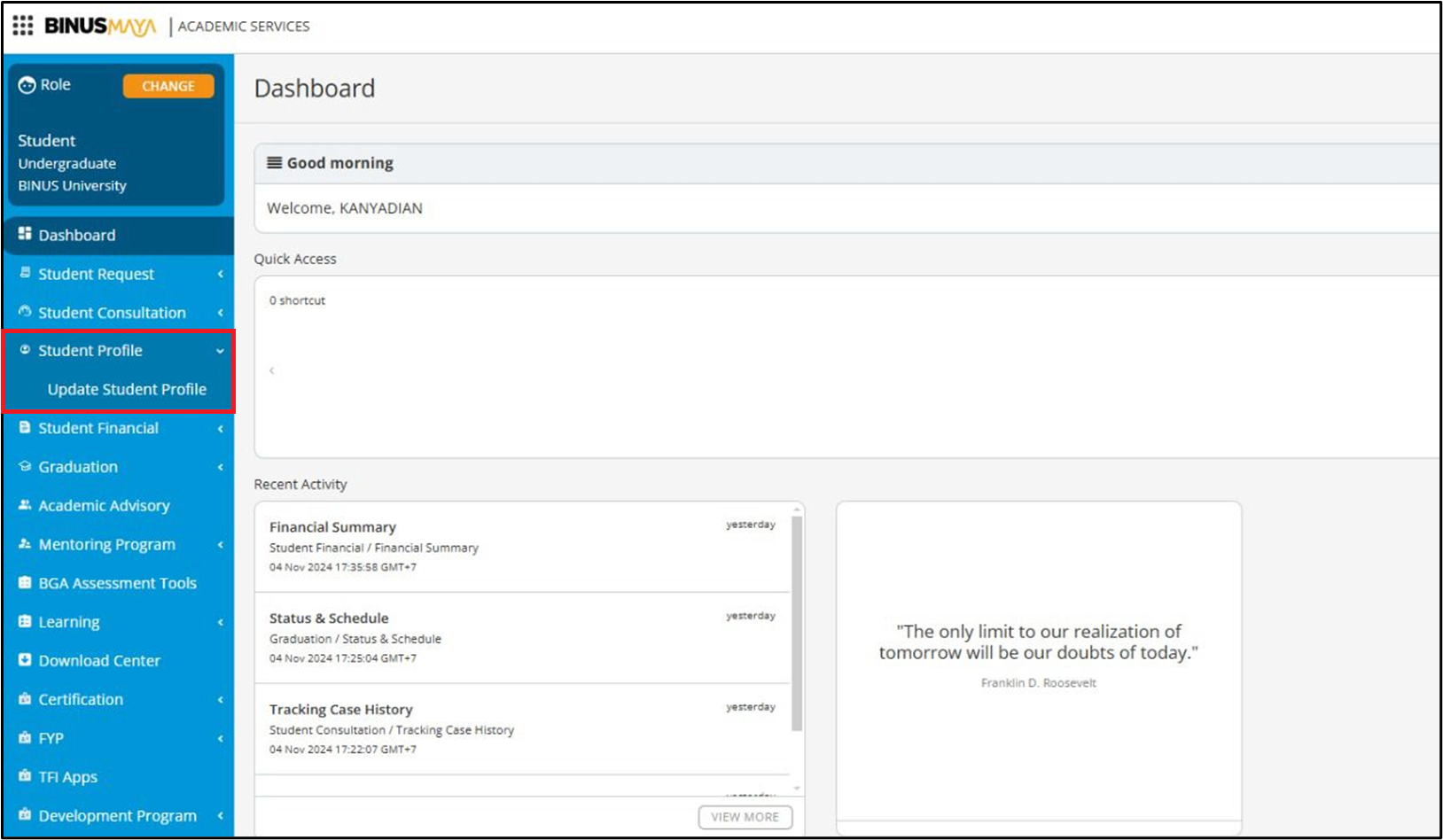Open Update Student Profile menu item
The width and height of the screenshot is (1443, 840).
[127, 390]
